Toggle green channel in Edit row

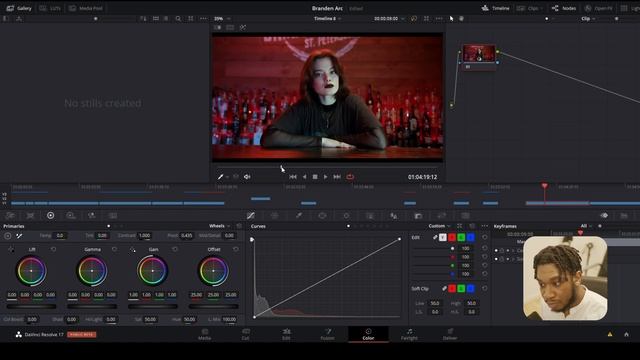point(461,238)
